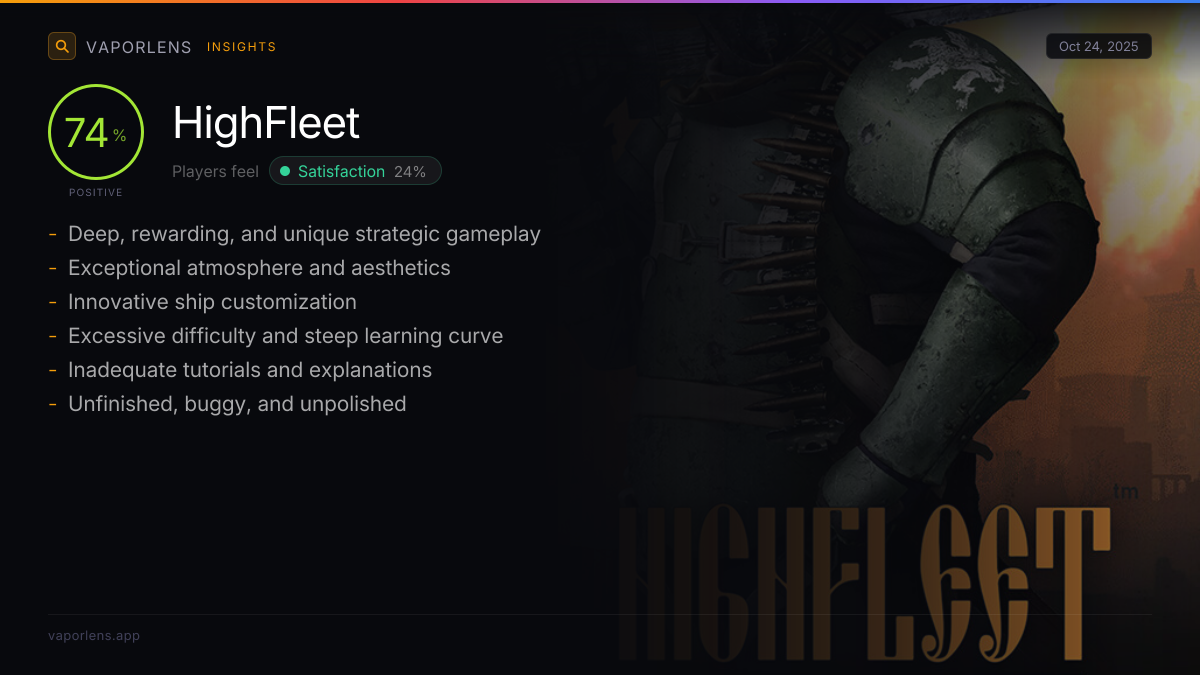Select 'Inadequate tutorials and explanations' bullet
The image size is (1200, 675).
[x=250, y=370]
